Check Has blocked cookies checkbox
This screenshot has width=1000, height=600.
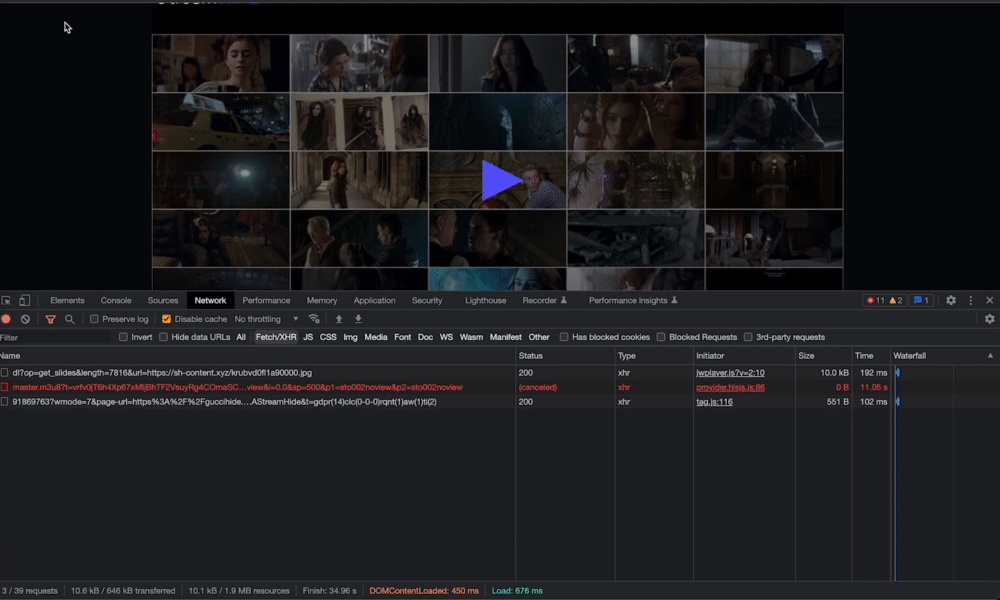564,337
